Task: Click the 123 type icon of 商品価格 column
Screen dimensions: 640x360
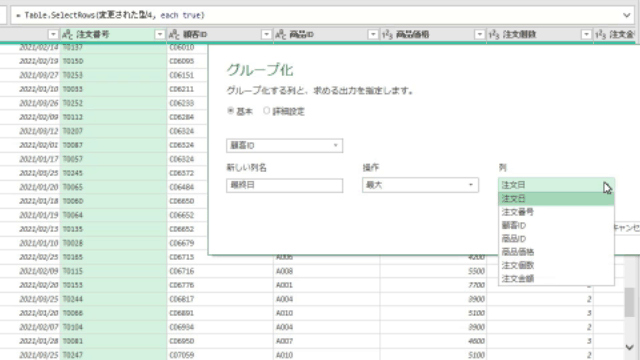Action: [x=387, y=35]
